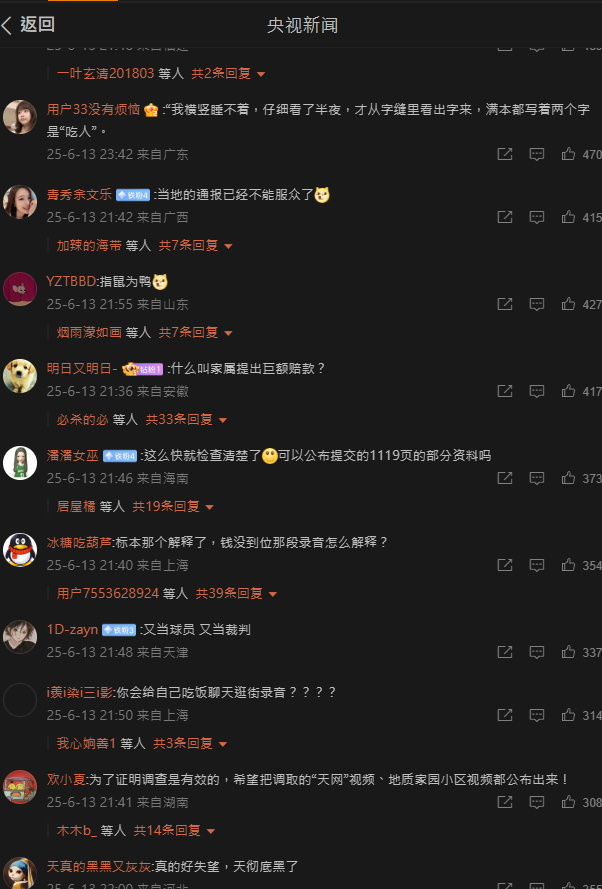This screenshot has height=889, width=602.
Task: Like i羡i染i三i影's comment
Action: point(568,715)
